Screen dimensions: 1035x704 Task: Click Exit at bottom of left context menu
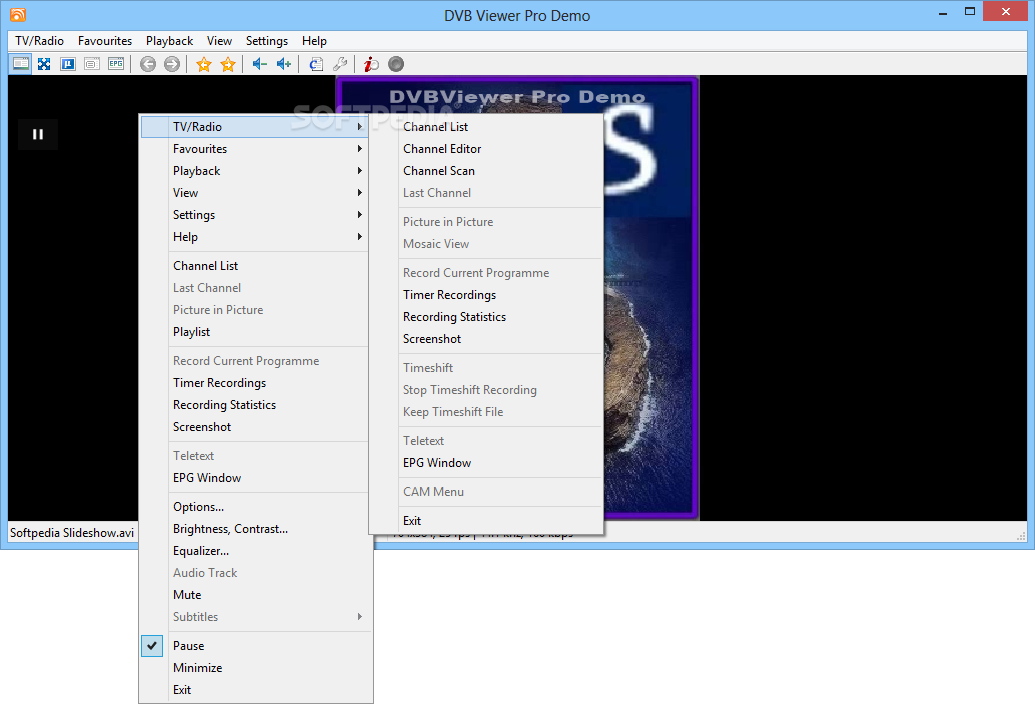[255, 690]
